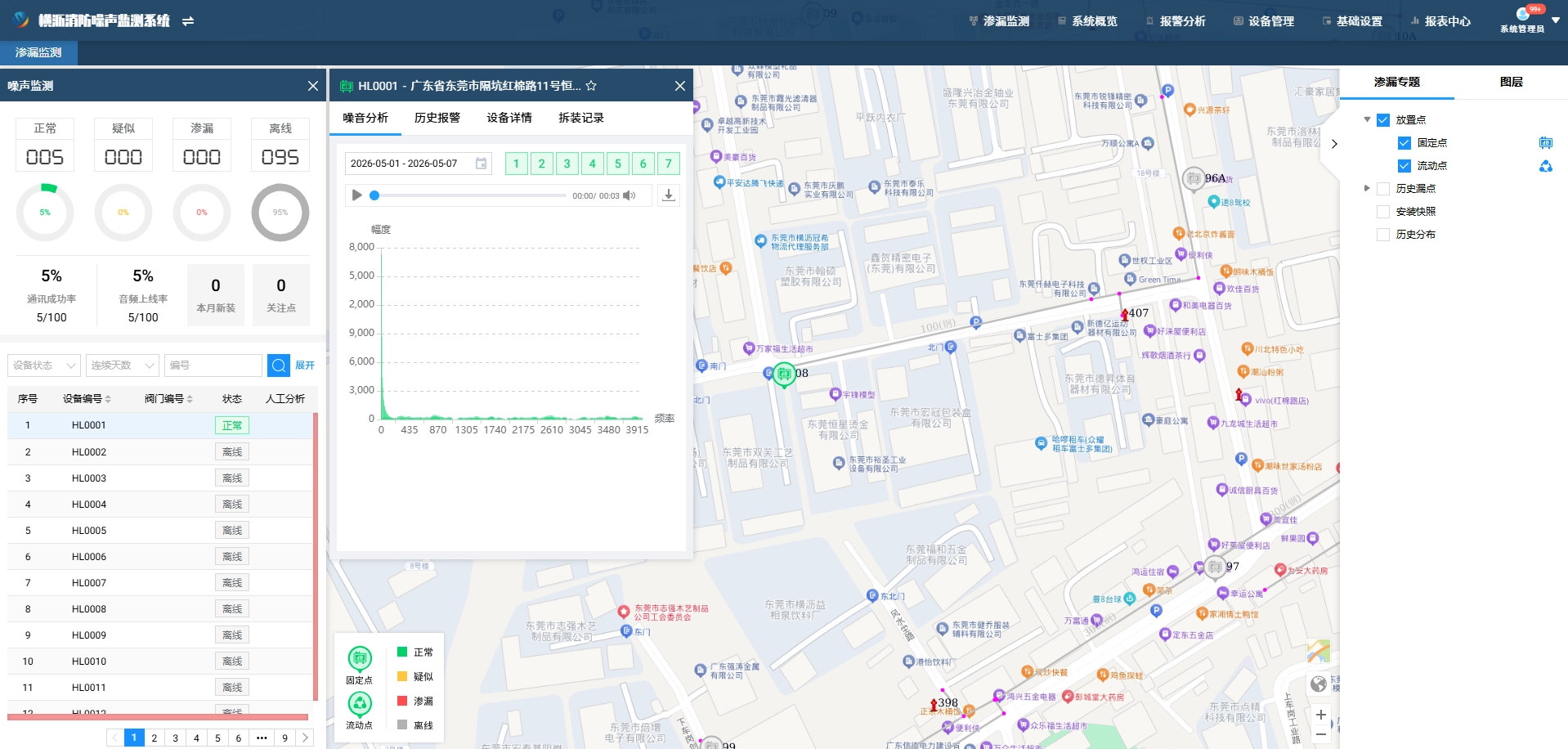
Task: Zoom out the map with minus button
Action: click(x=1320, y=734)
